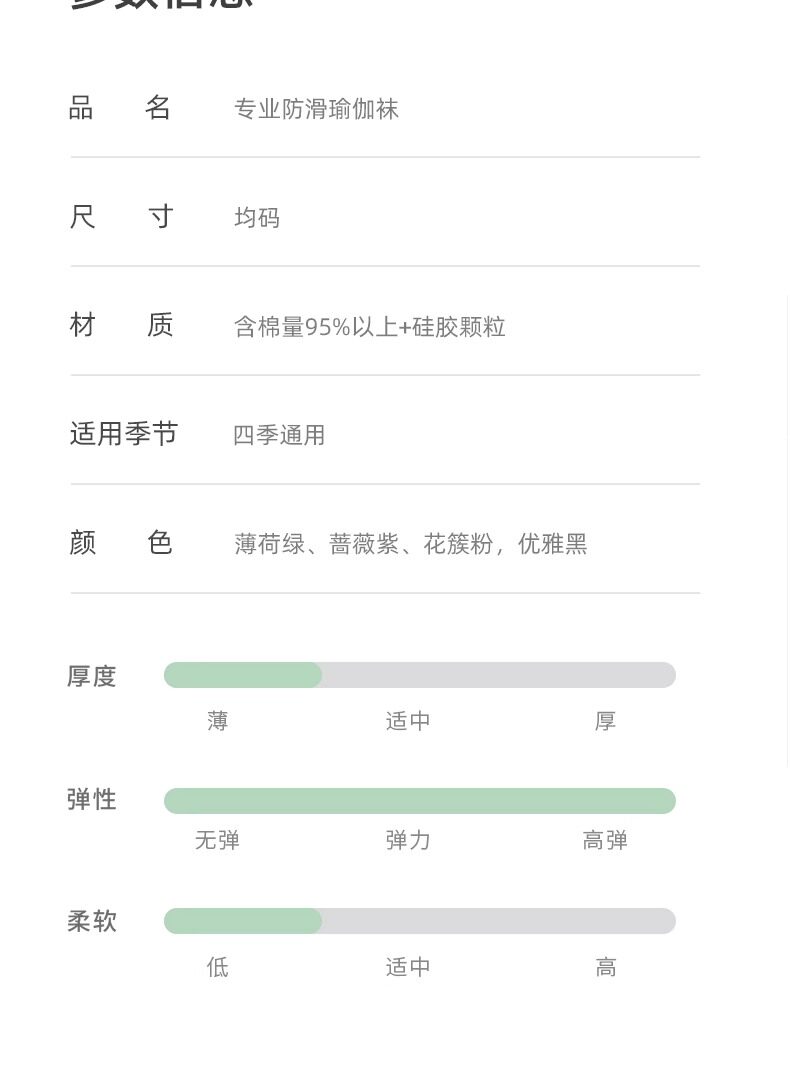Click the 适用季节 row label
The width and height of the screenshot is (790, 1088).
coord(123,434)
